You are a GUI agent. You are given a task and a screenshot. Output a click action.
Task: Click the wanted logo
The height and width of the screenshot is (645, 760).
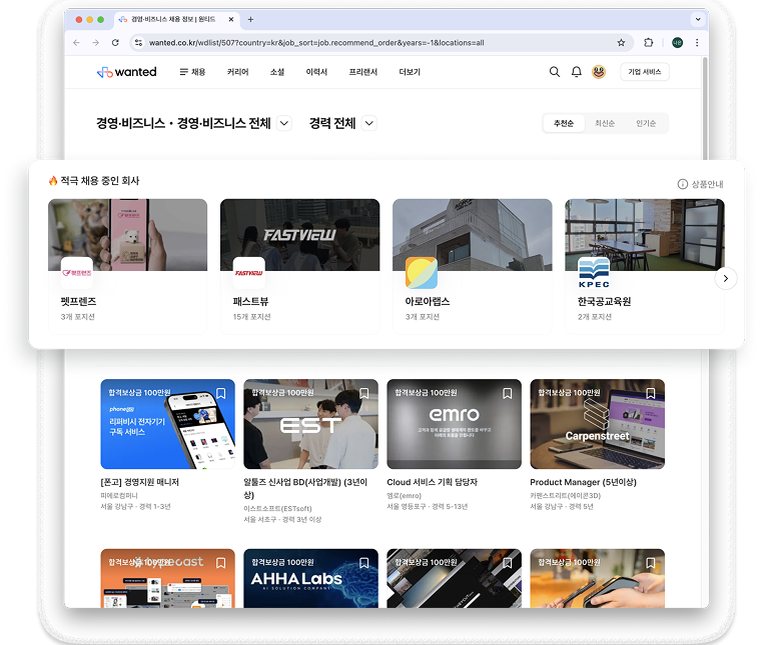(x=127, y=72)
